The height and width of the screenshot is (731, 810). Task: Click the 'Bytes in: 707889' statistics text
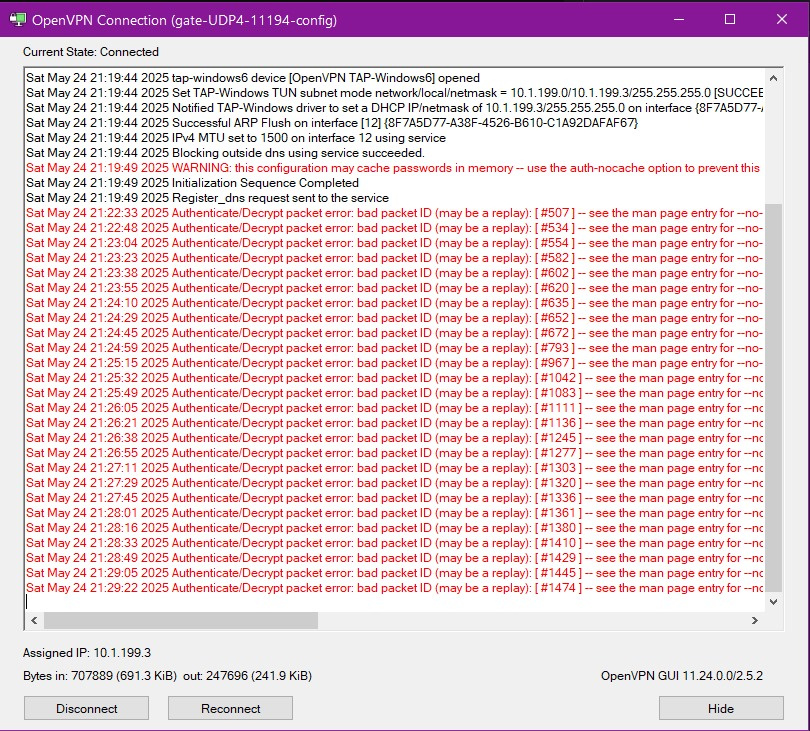pyautogui.click(x=167, y=676)
